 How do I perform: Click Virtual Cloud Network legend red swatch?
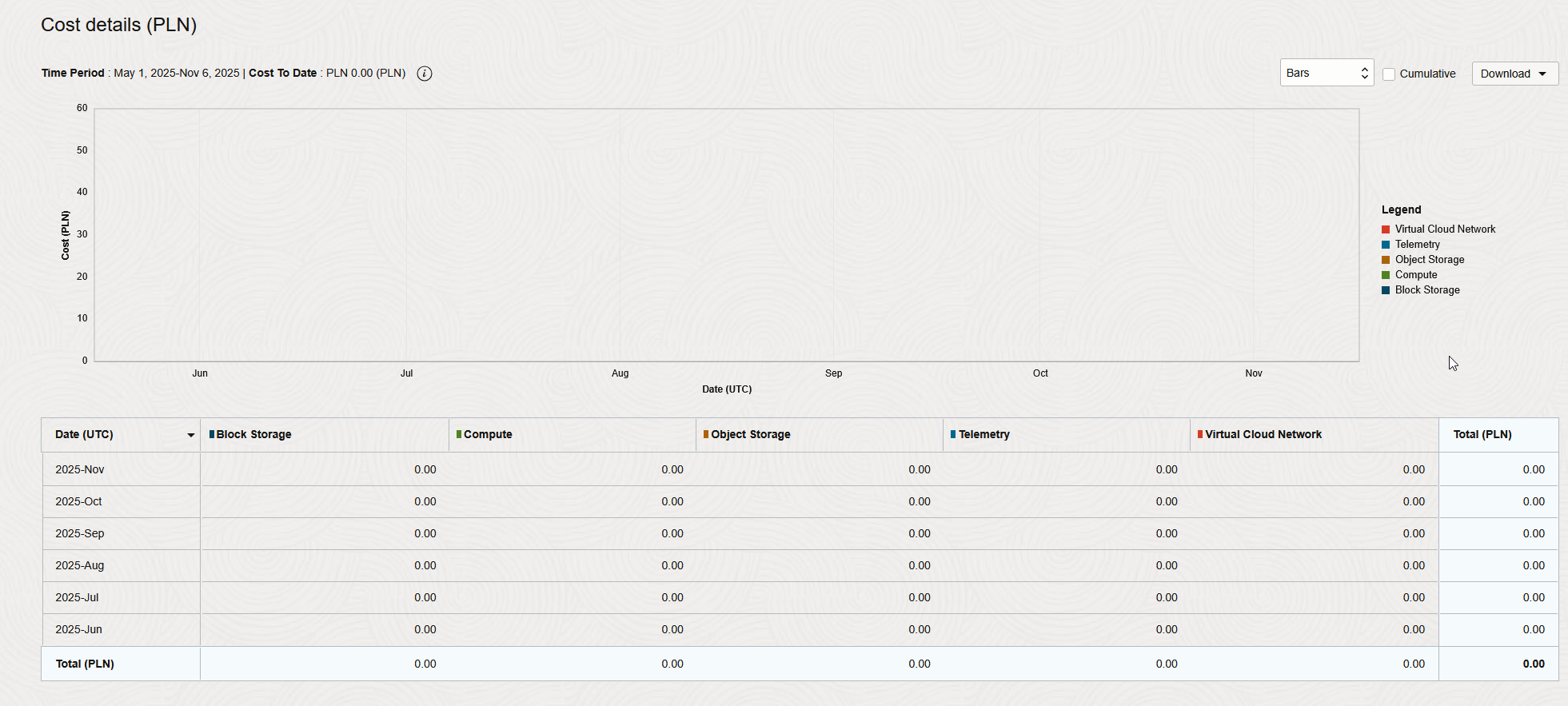click(1386, 229)
